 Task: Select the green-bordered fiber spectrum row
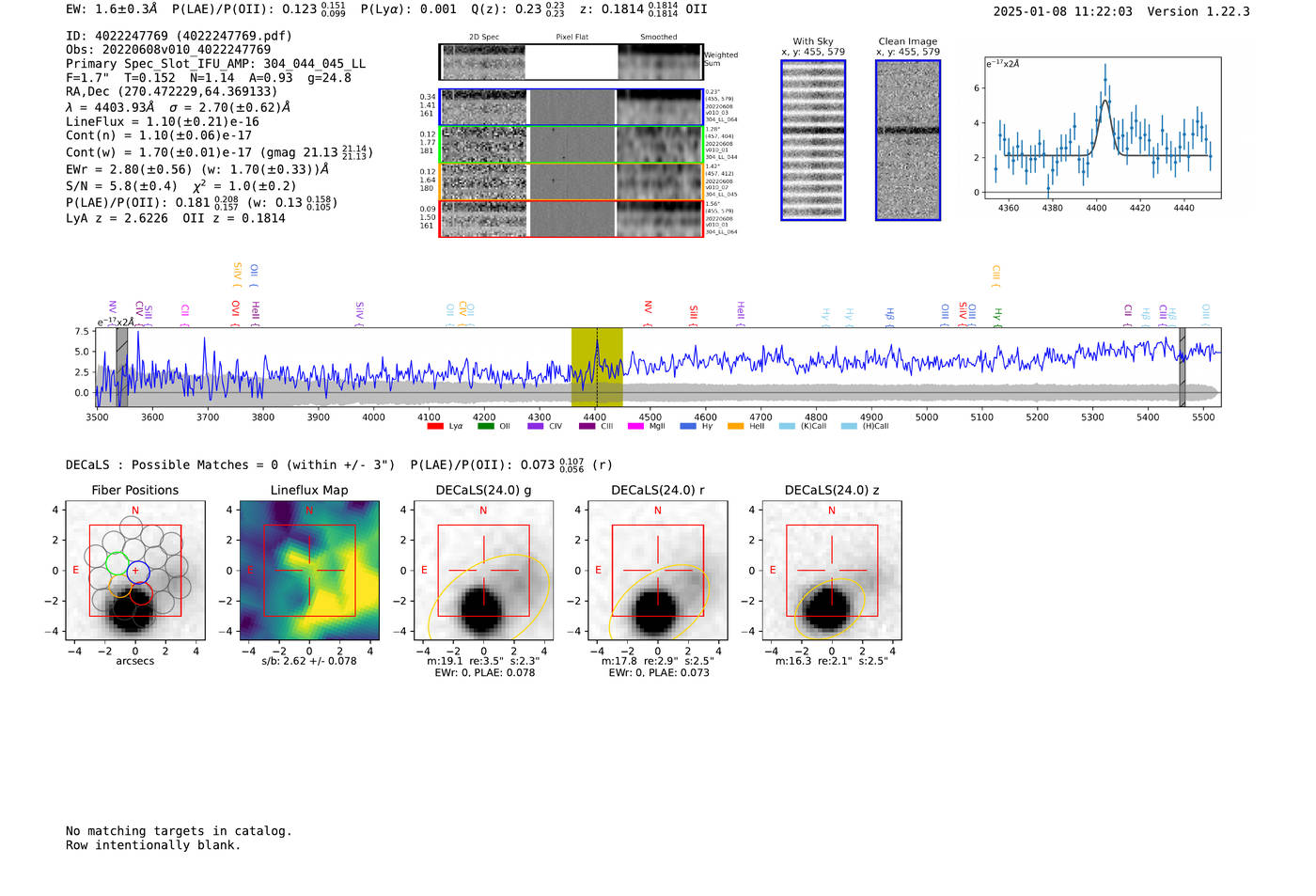coord(571,145)
